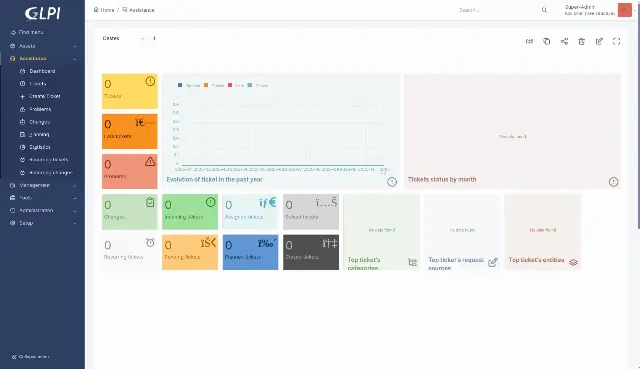Click the magnifier search icon
This screenshot has height=369, width=640.
point(544,10)
